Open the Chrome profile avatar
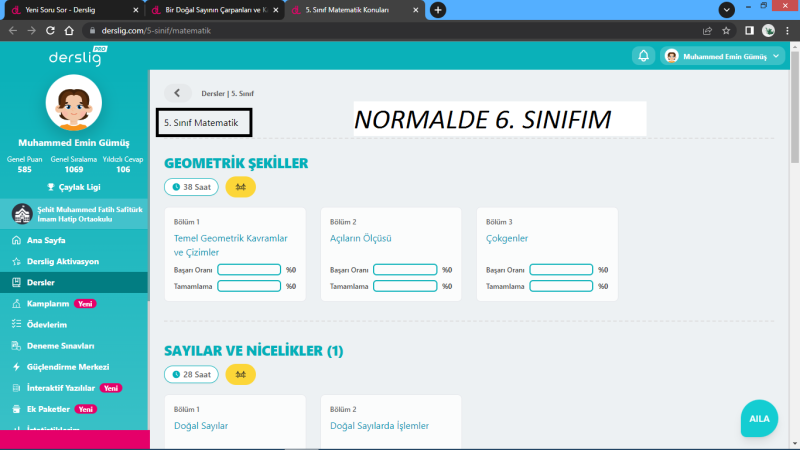 768,31
